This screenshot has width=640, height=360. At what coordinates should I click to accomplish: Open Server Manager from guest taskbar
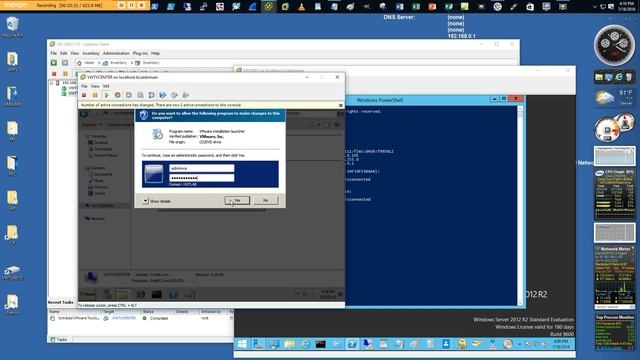(258, 344)
